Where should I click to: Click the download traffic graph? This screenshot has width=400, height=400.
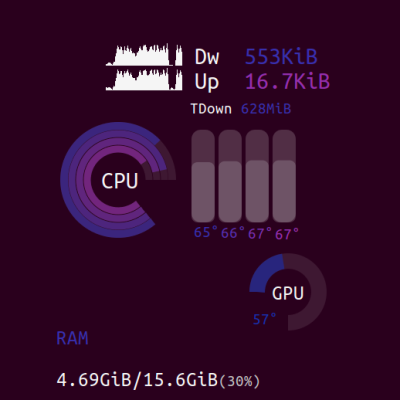tap(144, 55)
